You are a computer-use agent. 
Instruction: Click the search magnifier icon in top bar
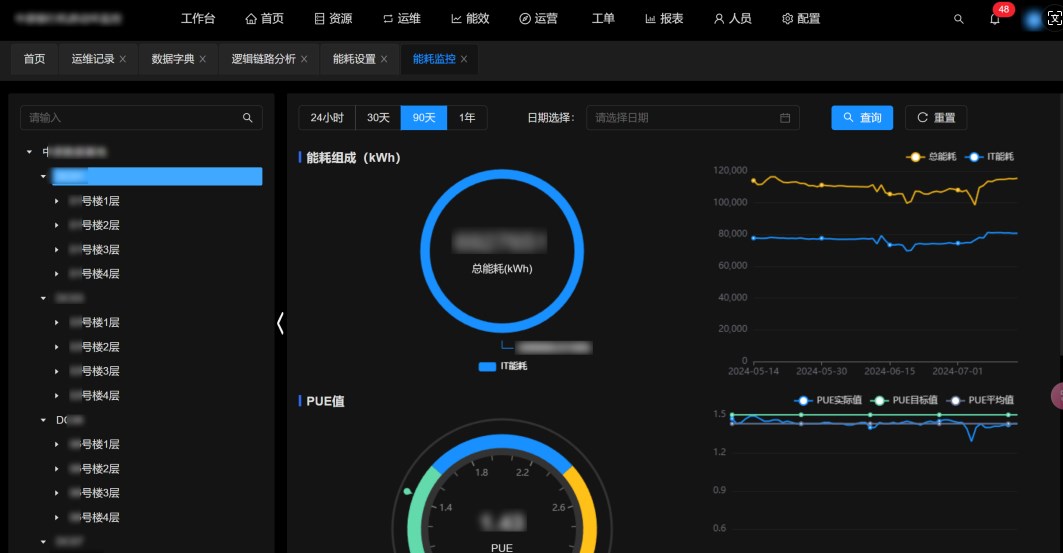959,19
